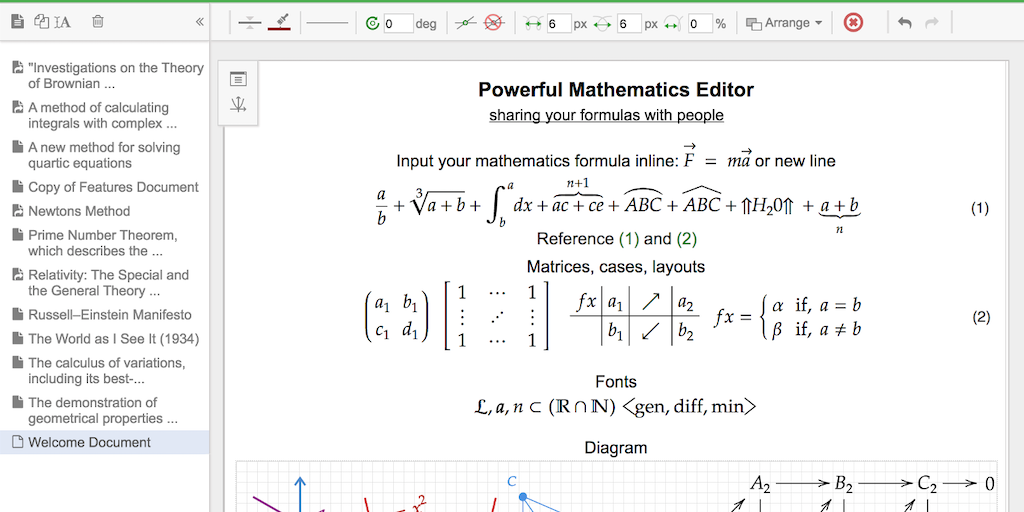Click the red circled X delete button
The height and width of the screenshot is (512, 1024).
(x=853, y=23)
